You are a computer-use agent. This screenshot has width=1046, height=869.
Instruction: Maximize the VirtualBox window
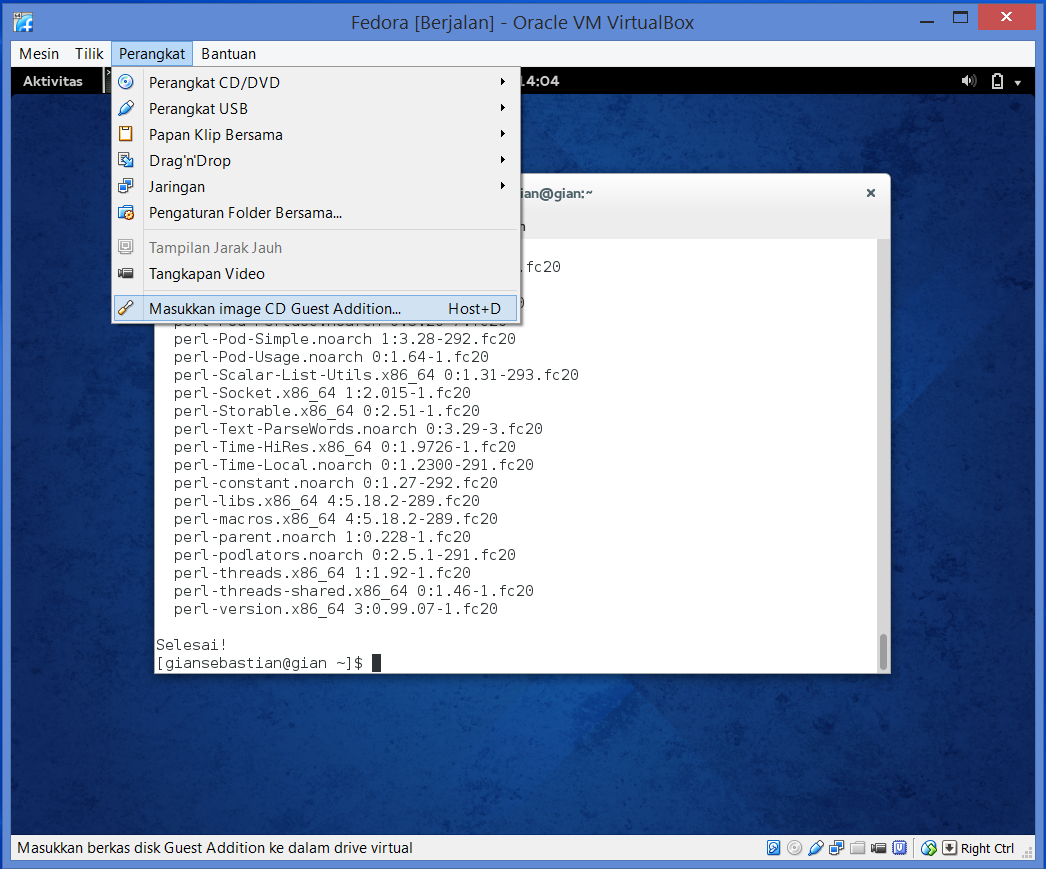click(x=960, y=18)
